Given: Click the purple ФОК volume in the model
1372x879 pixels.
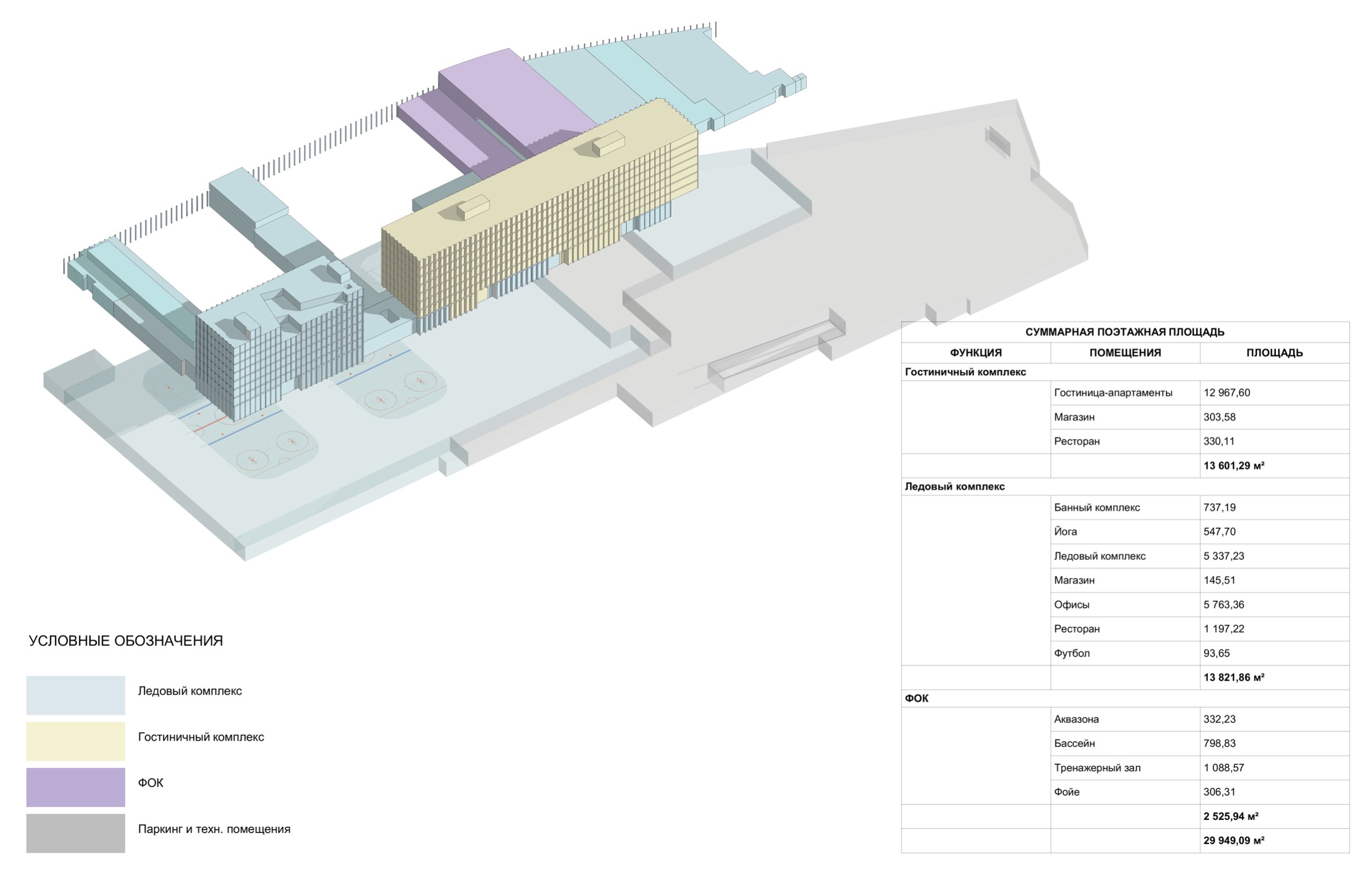Looking at the screenshot, I should click(x=508, y=94).
